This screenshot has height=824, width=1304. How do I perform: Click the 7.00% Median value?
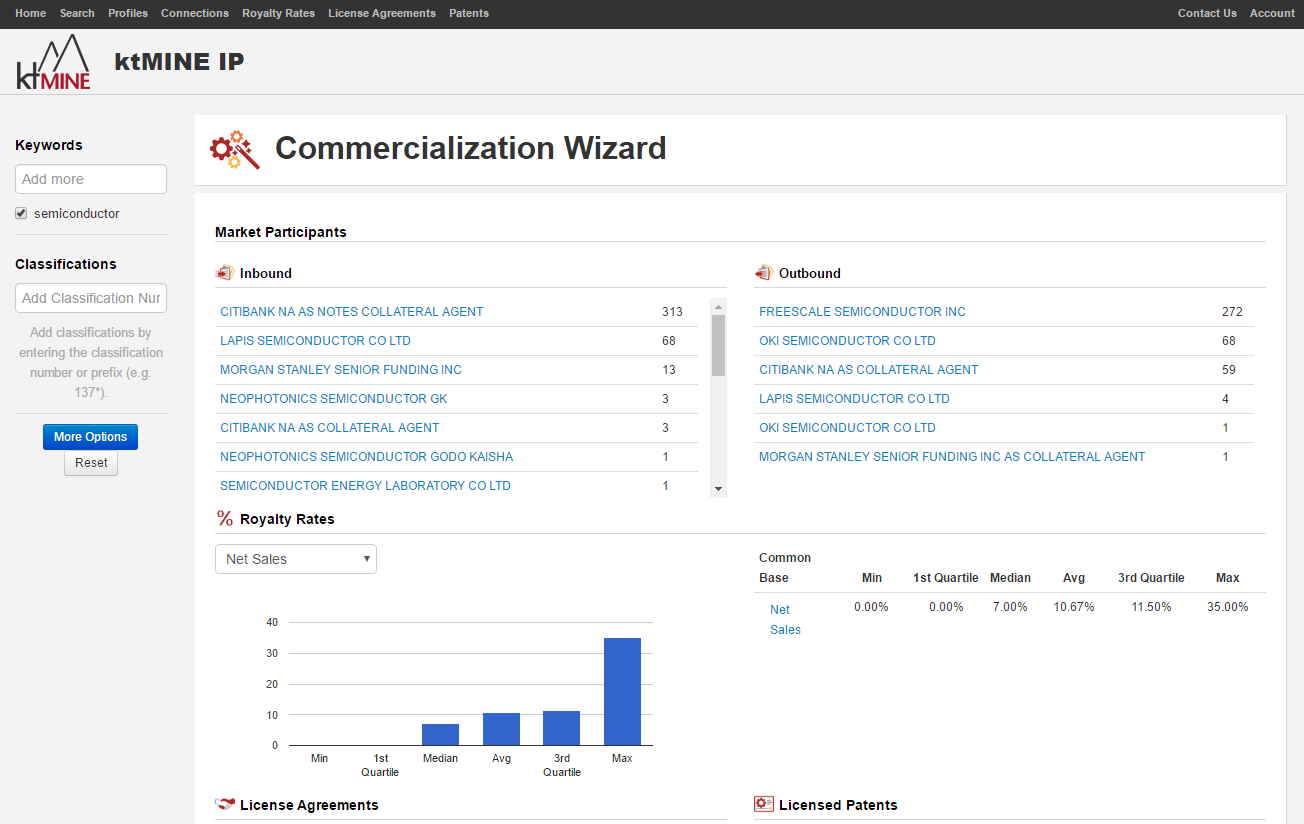point(1010,607)
